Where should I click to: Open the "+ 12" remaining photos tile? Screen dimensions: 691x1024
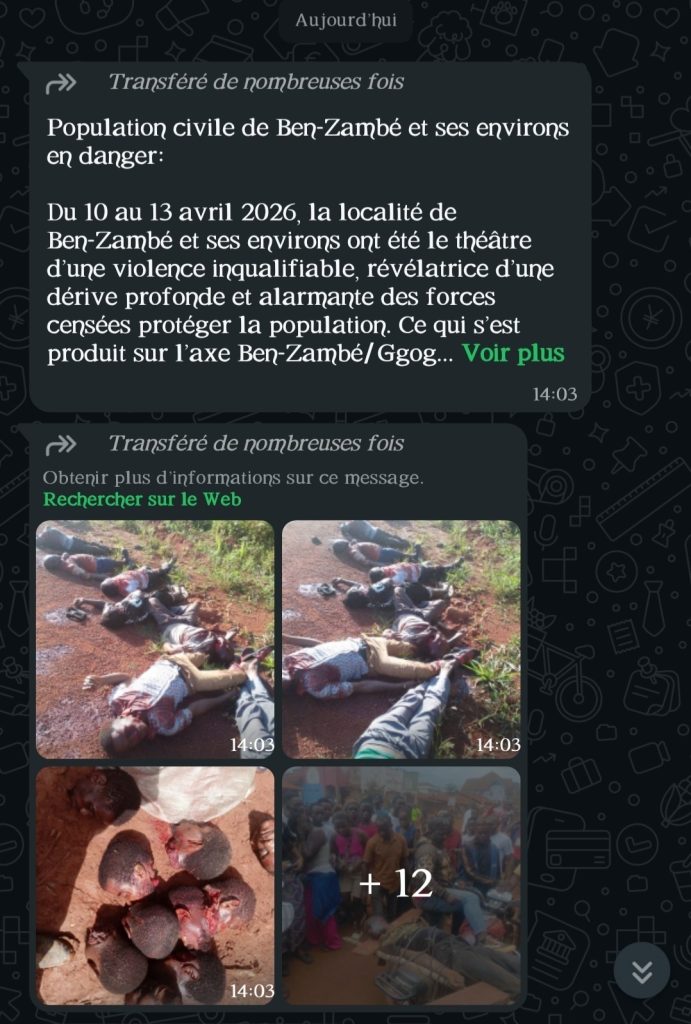[x=401, y=886]
